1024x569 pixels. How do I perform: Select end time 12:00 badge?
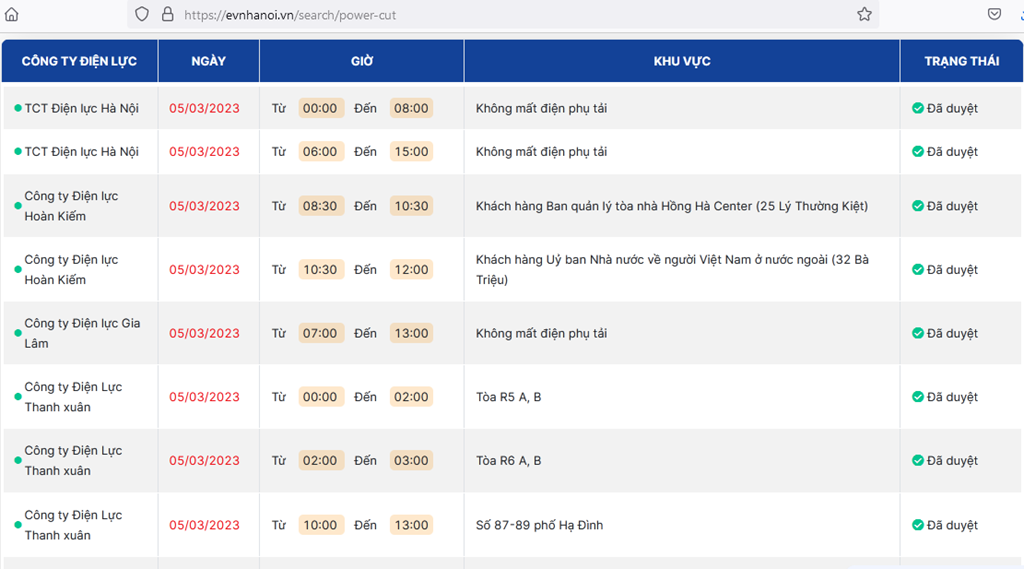[x=411, y=270]
